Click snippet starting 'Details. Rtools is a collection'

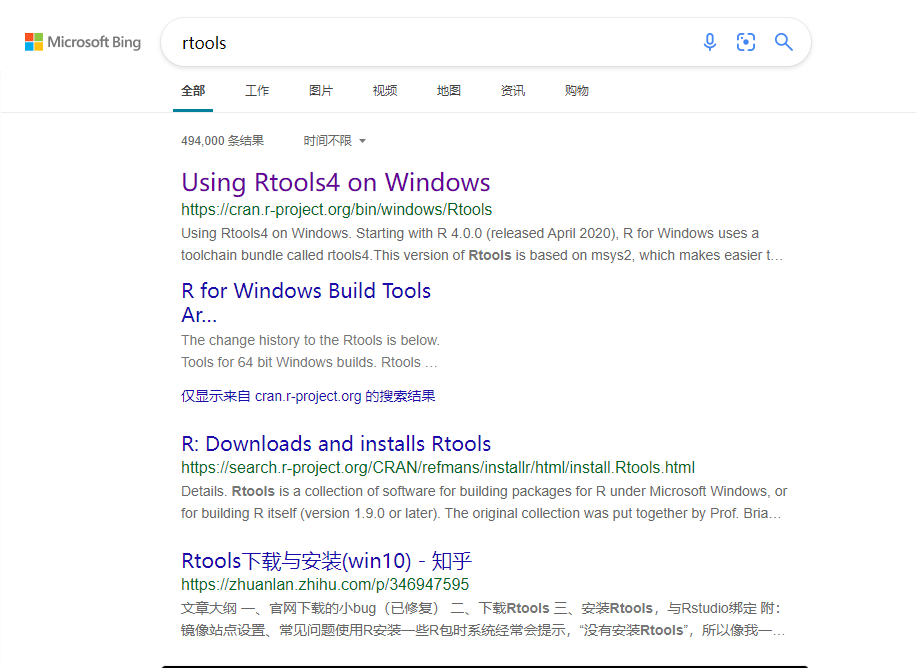click(x=484, y=502)
